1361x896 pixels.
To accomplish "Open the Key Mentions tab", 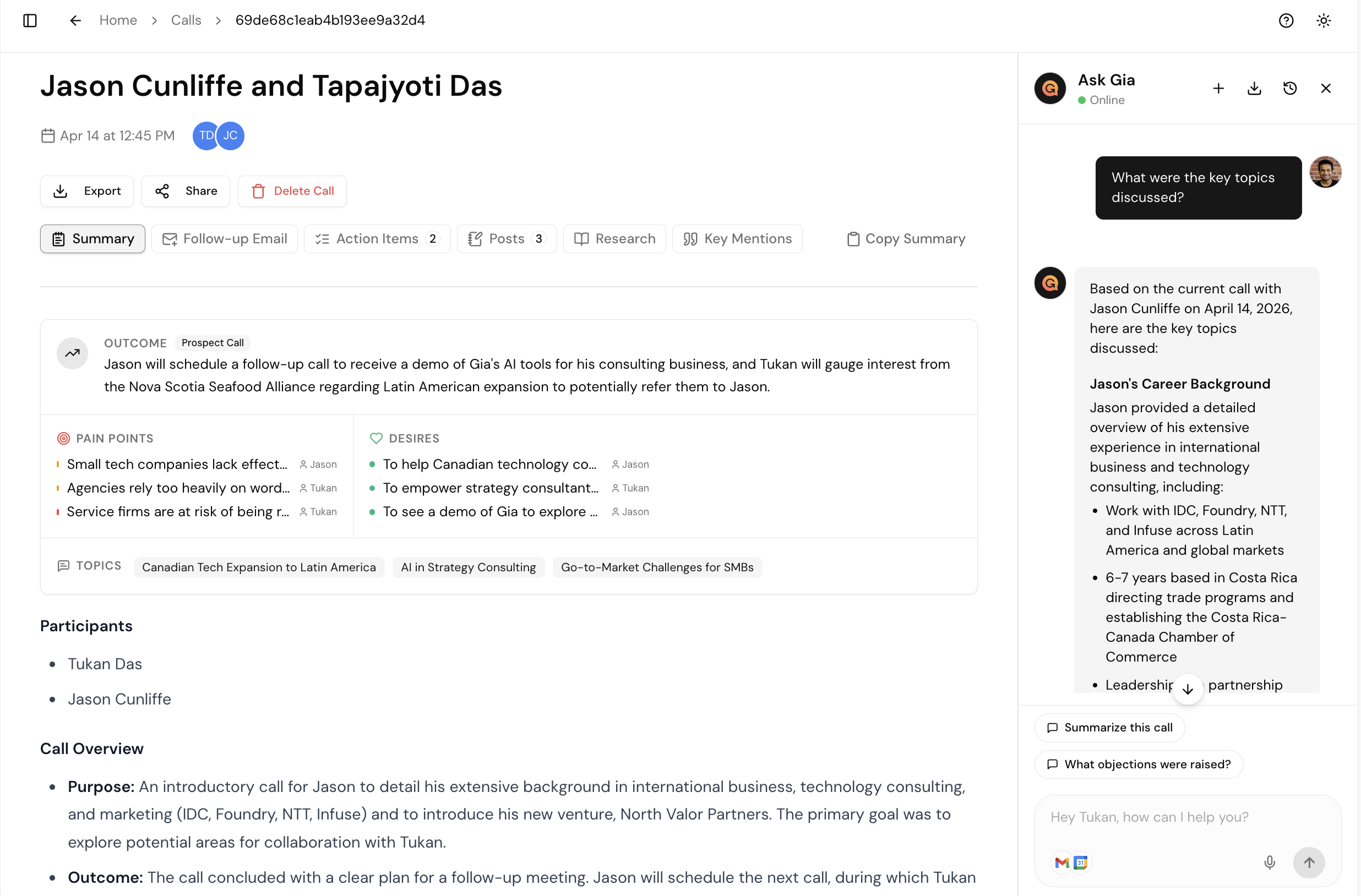I will coord(737,238).
